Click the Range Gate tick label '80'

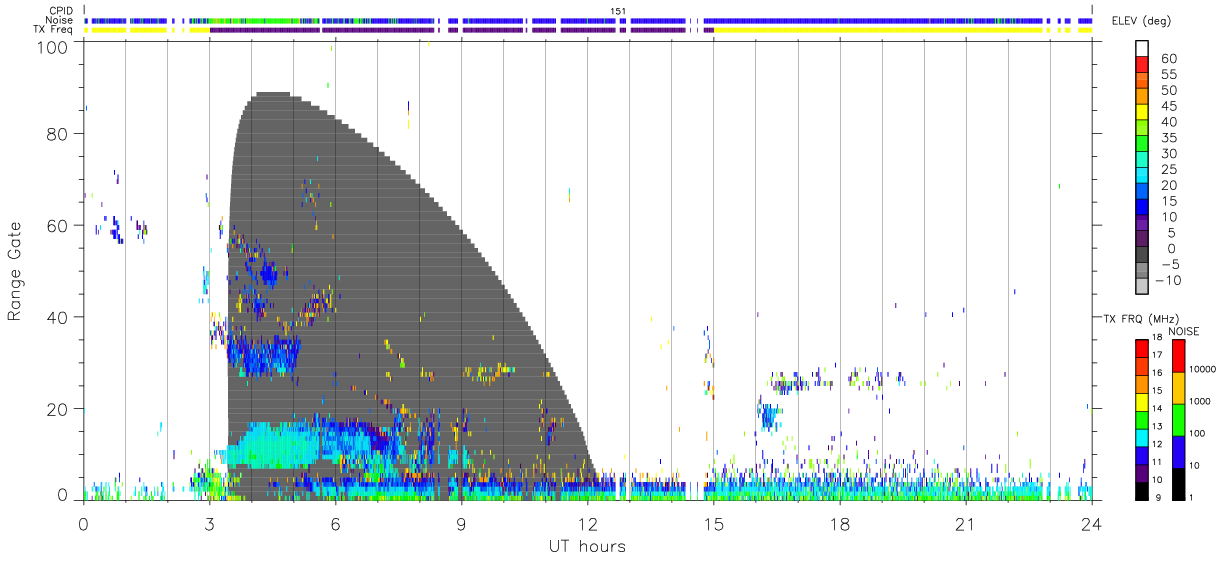(x=57, y=134)
